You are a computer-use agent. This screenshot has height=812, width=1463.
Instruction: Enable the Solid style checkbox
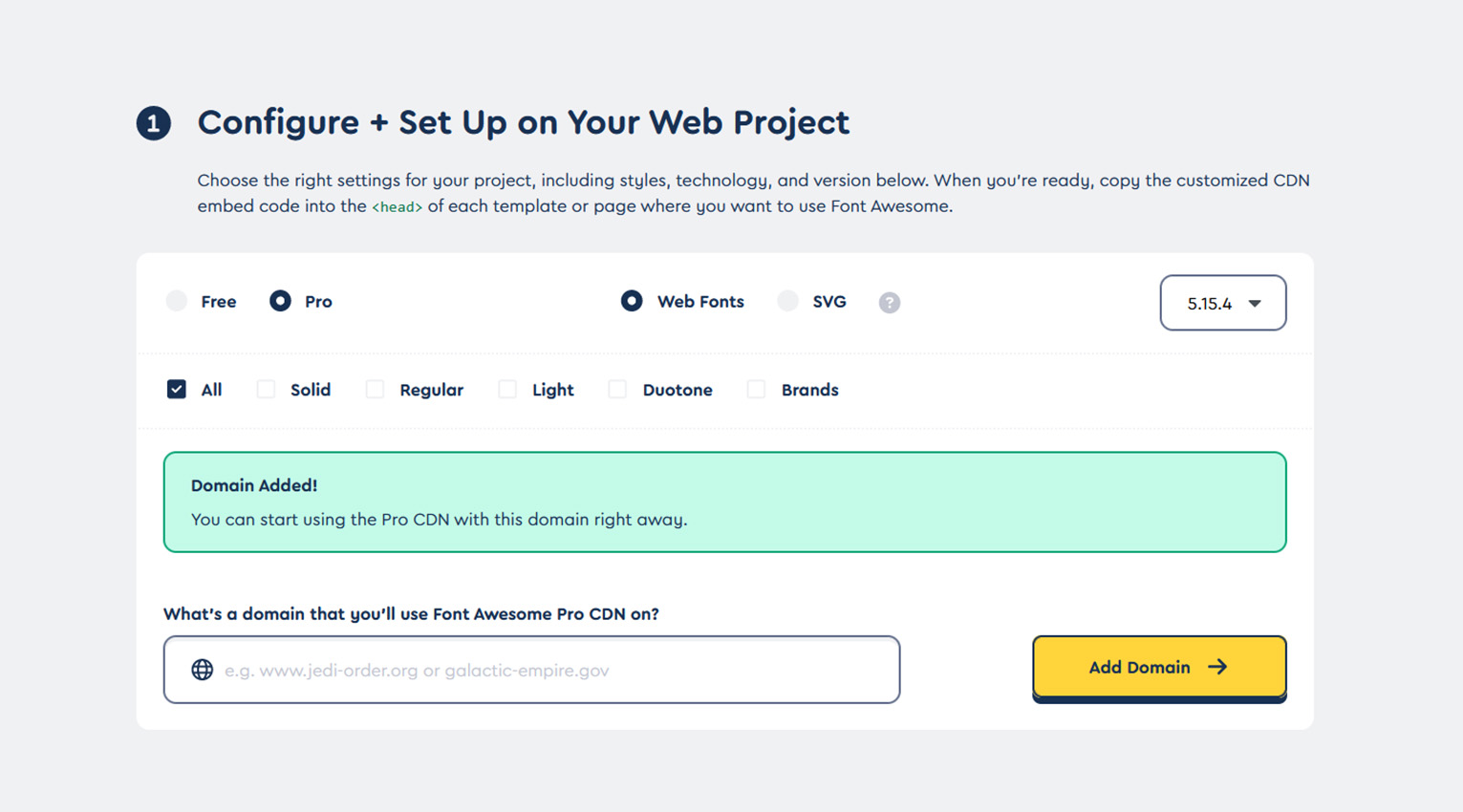(x=266, y=389)
